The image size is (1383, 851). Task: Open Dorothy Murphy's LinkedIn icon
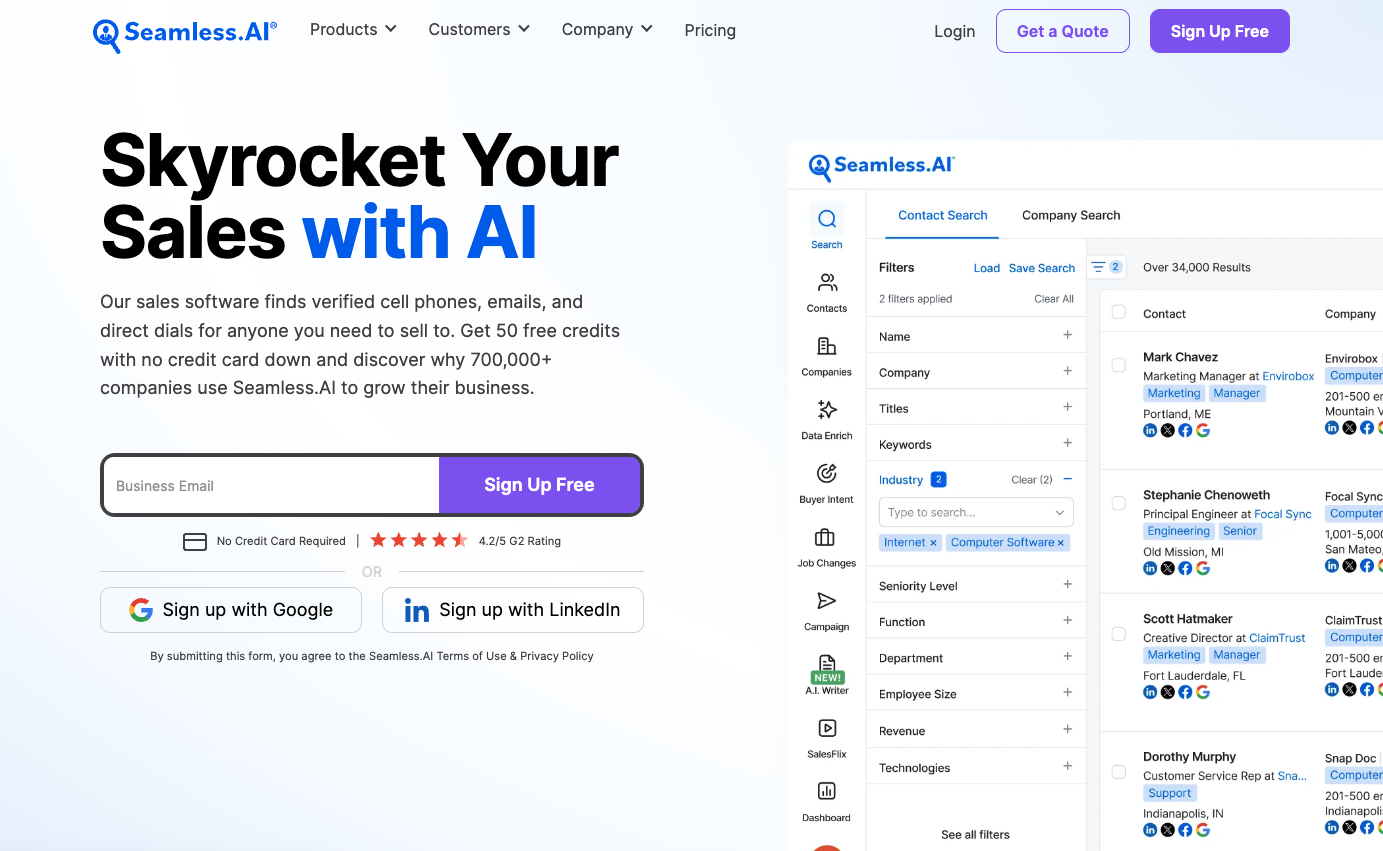(x=1150, y=830)
